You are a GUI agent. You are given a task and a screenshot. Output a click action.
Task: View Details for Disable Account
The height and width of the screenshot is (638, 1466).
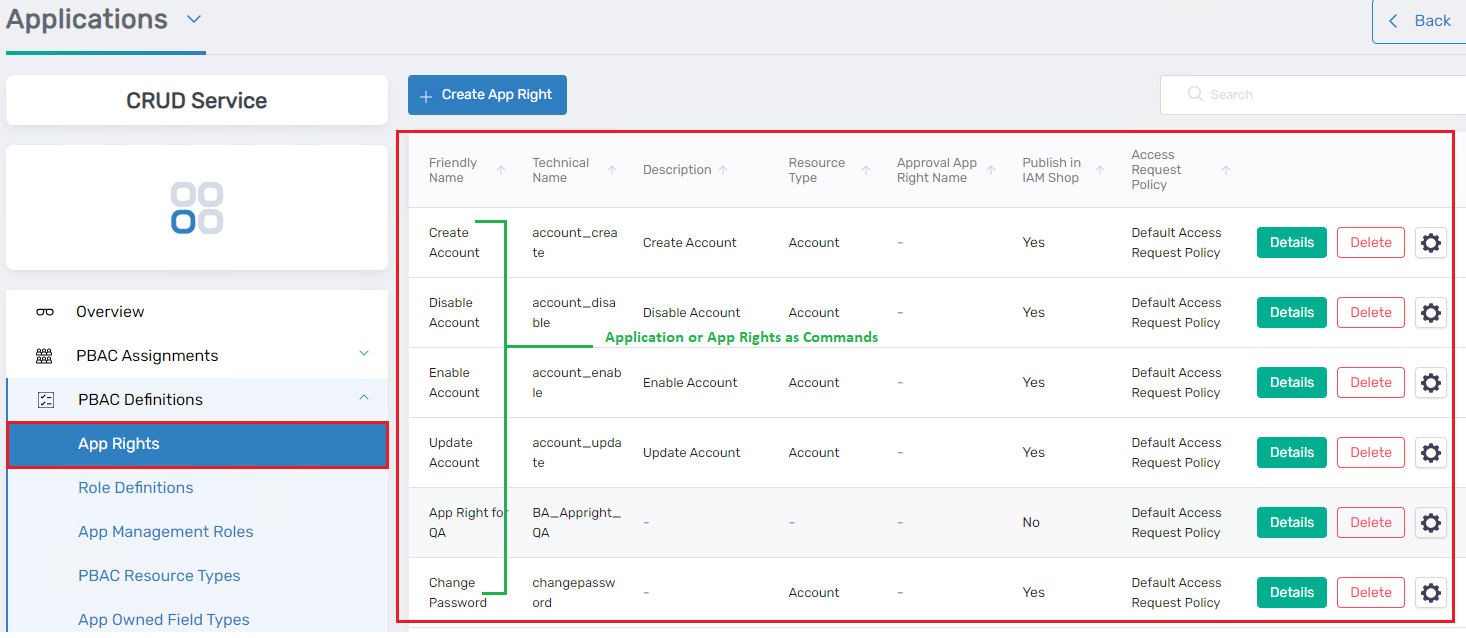1292,313
